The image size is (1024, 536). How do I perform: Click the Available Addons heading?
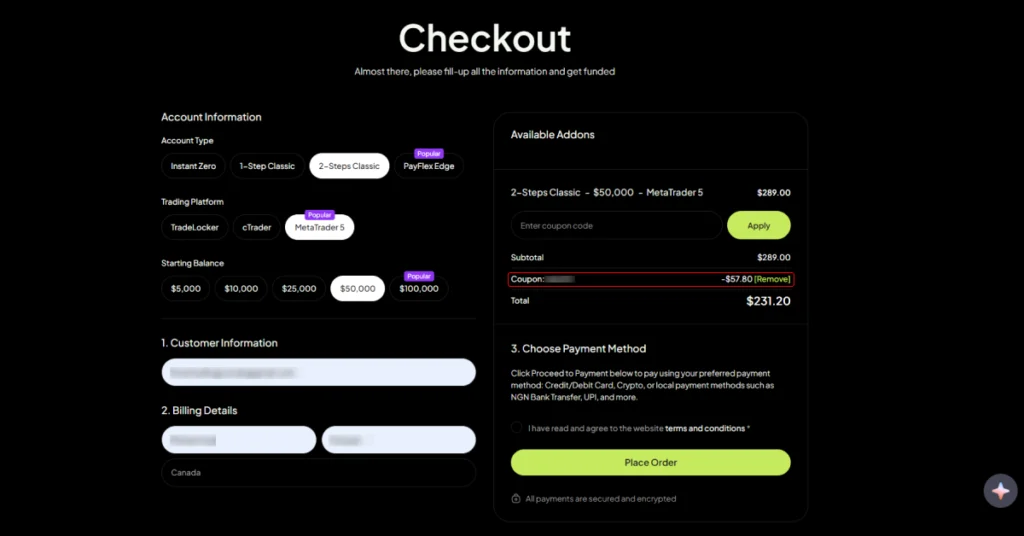pos(552,134)
